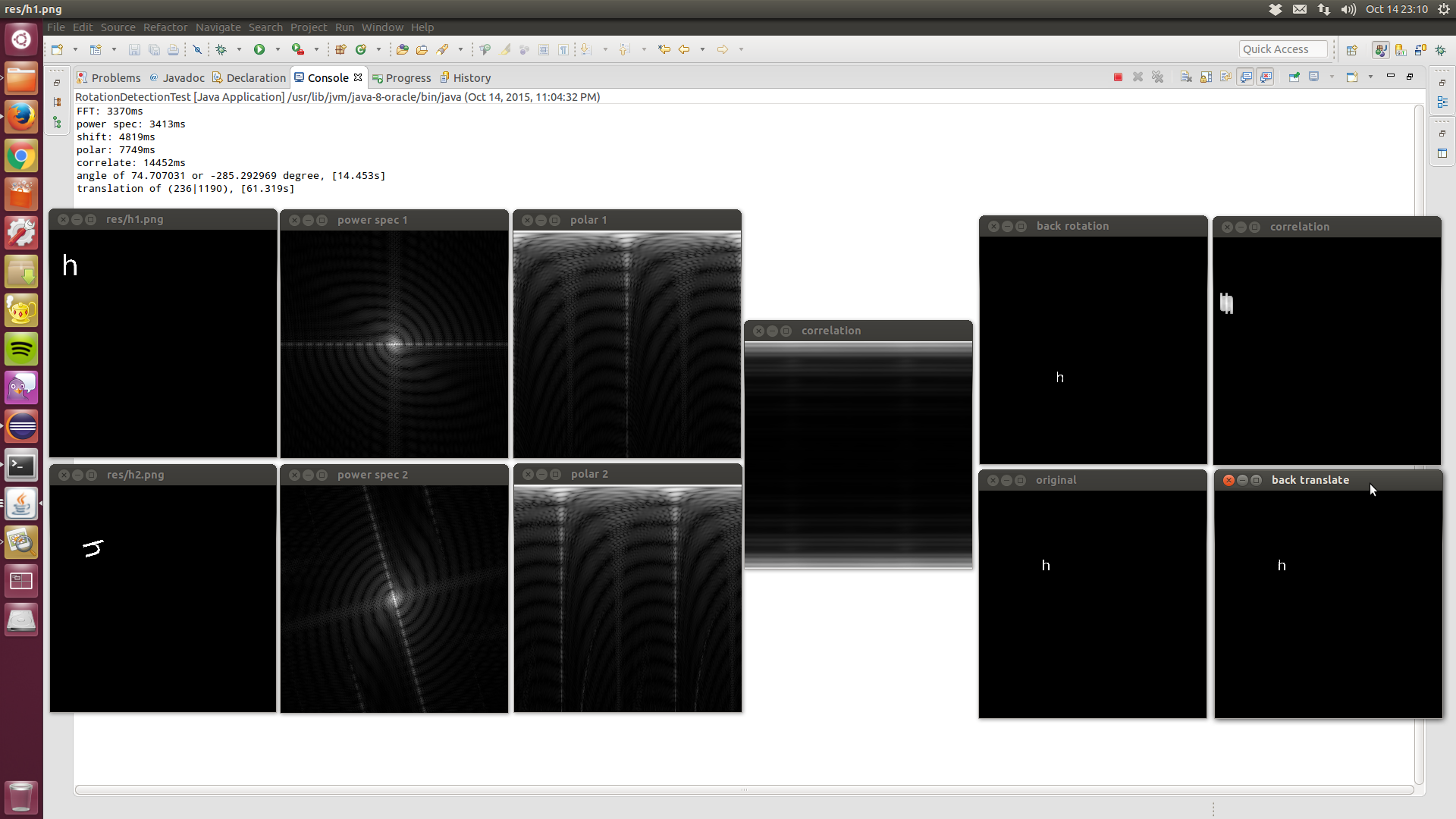The width and height of the screenshot is (1456, 819).
Task: Click the green Run button in the toolbar
Action: [259, 49]
